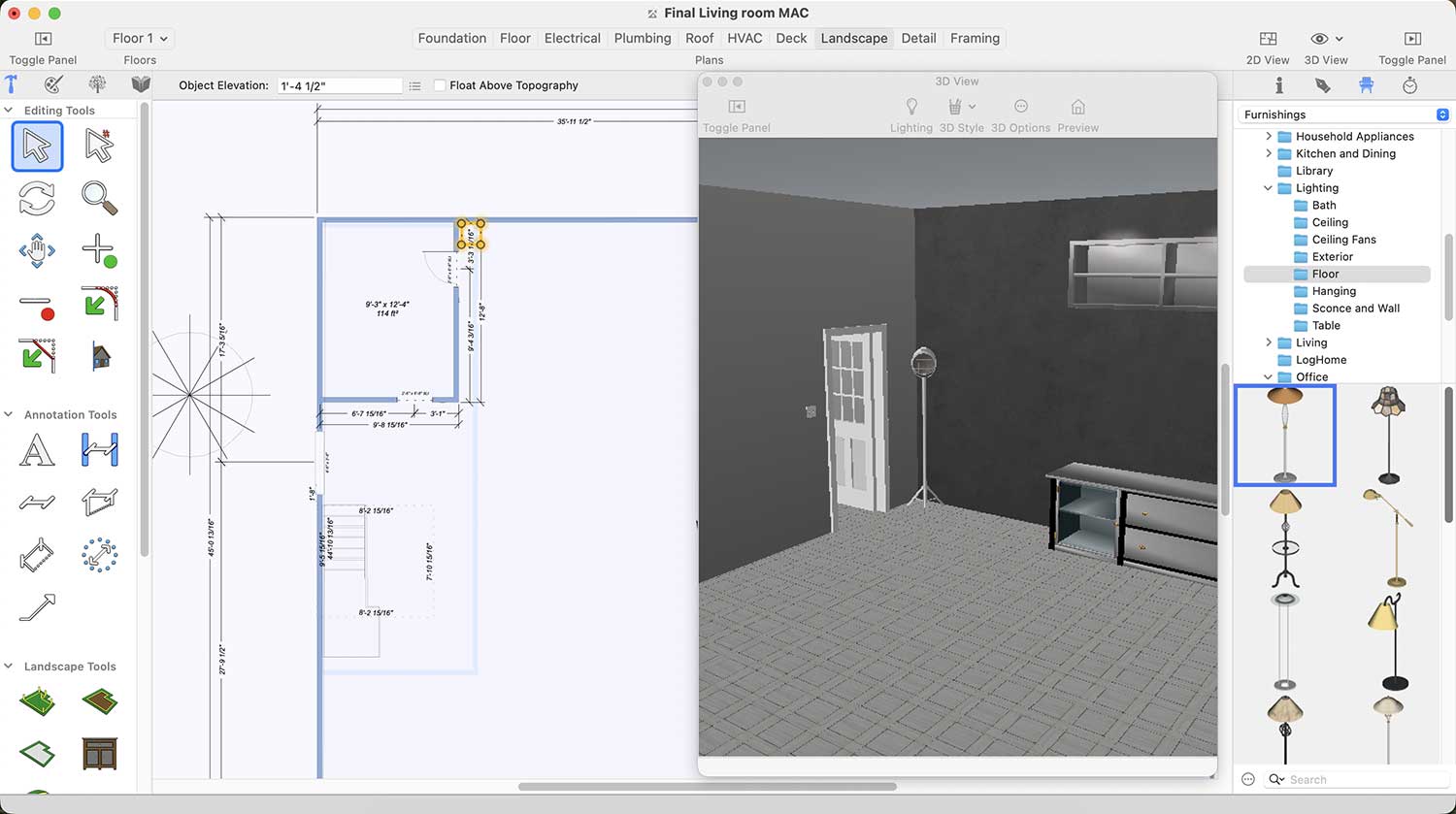This screenshot has width=1456, height=814.
Task: Switch to the Framing plan tab
Action: (975, 39)
